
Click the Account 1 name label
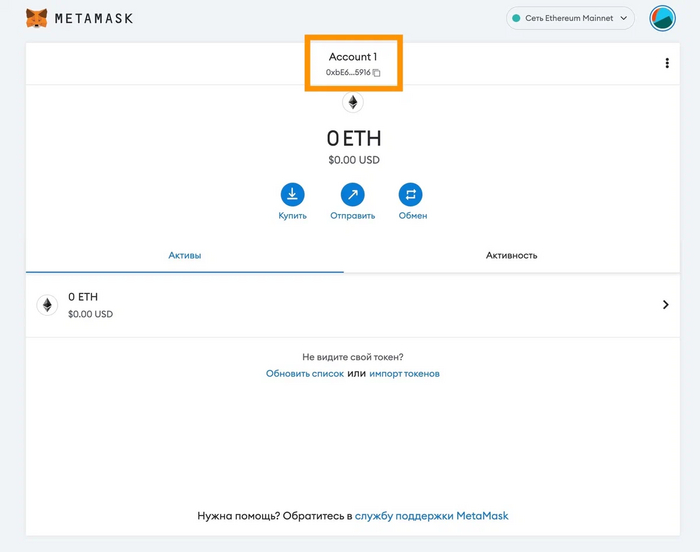(x=352, y=57)
